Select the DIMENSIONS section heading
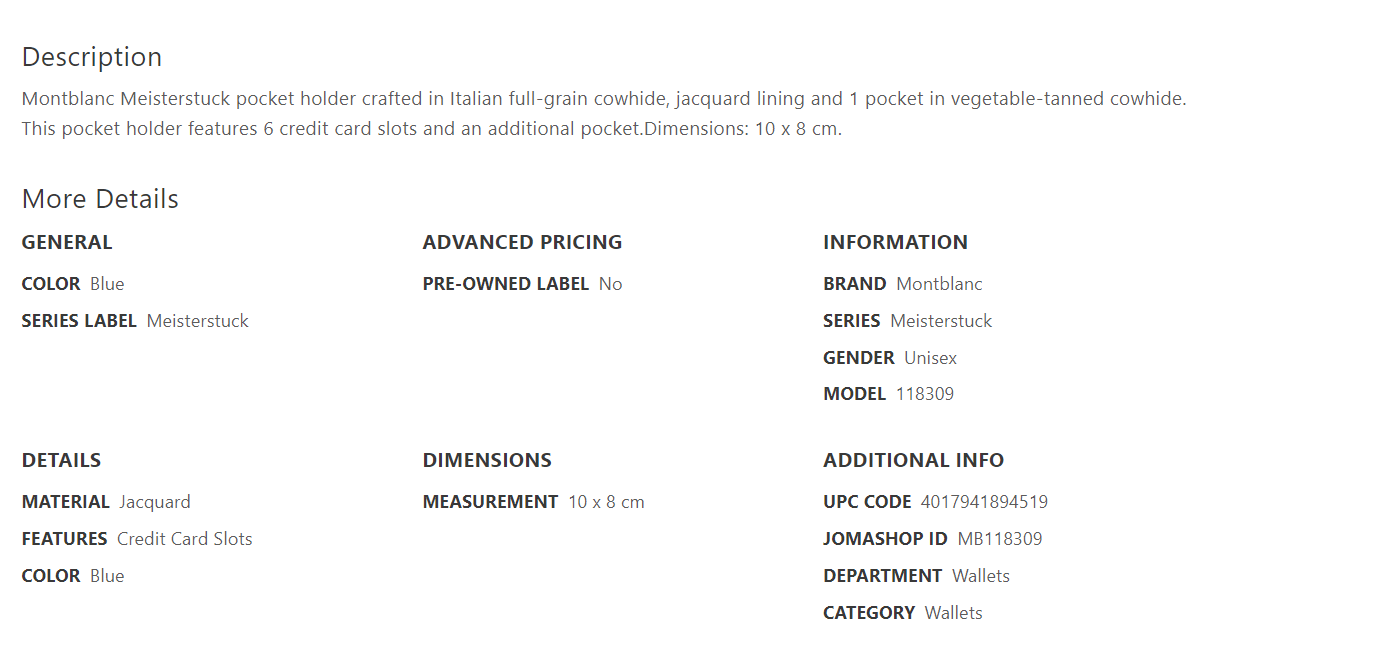Viewport: 1374px width, 654px height. (x=487, y=460)
